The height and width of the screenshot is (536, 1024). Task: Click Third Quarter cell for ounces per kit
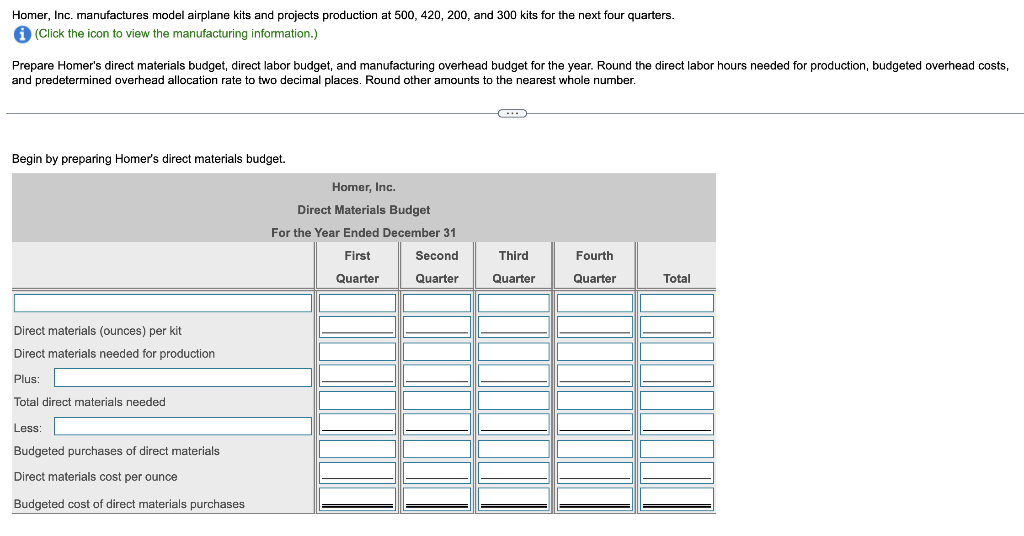click(514, 327)
